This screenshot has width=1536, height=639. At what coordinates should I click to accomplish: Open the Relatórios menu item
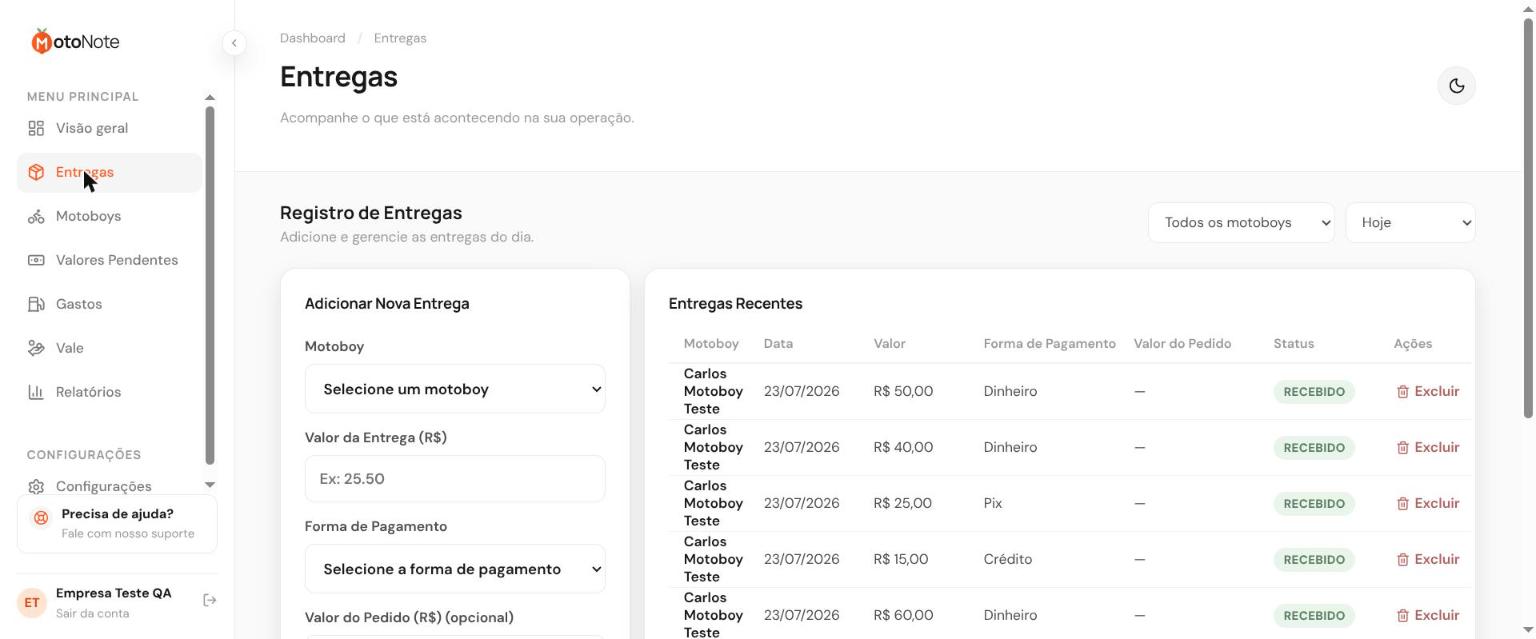click(110, 392)
